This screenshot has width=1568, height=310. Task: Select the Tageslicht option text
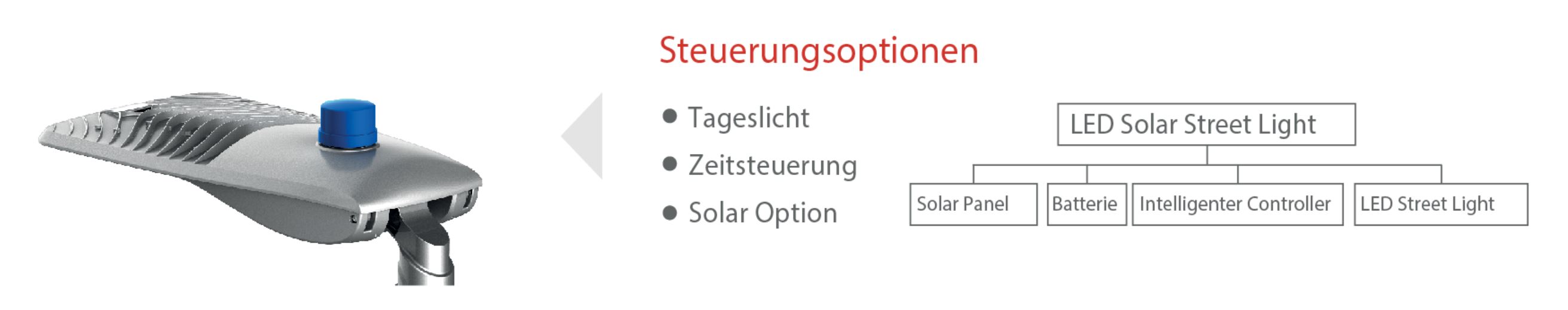coord(748,118)
